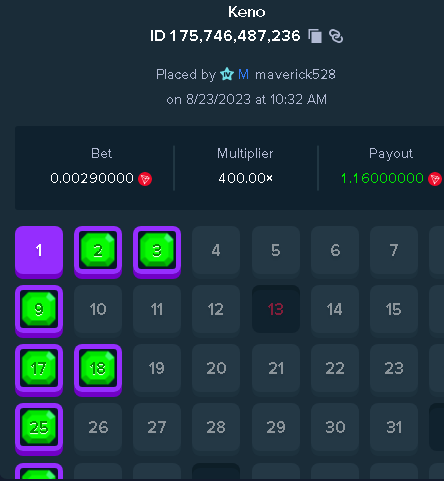Click the Multiplier label
Viewport: 444px width, 481px height.
click(x=245, y=154)
